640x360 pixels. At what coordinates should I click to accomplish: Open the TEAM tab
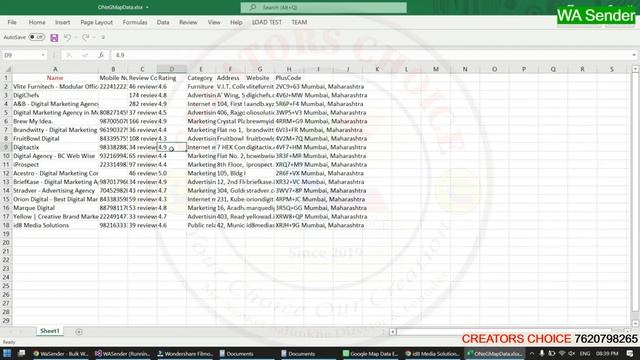[x=299, y=22]
